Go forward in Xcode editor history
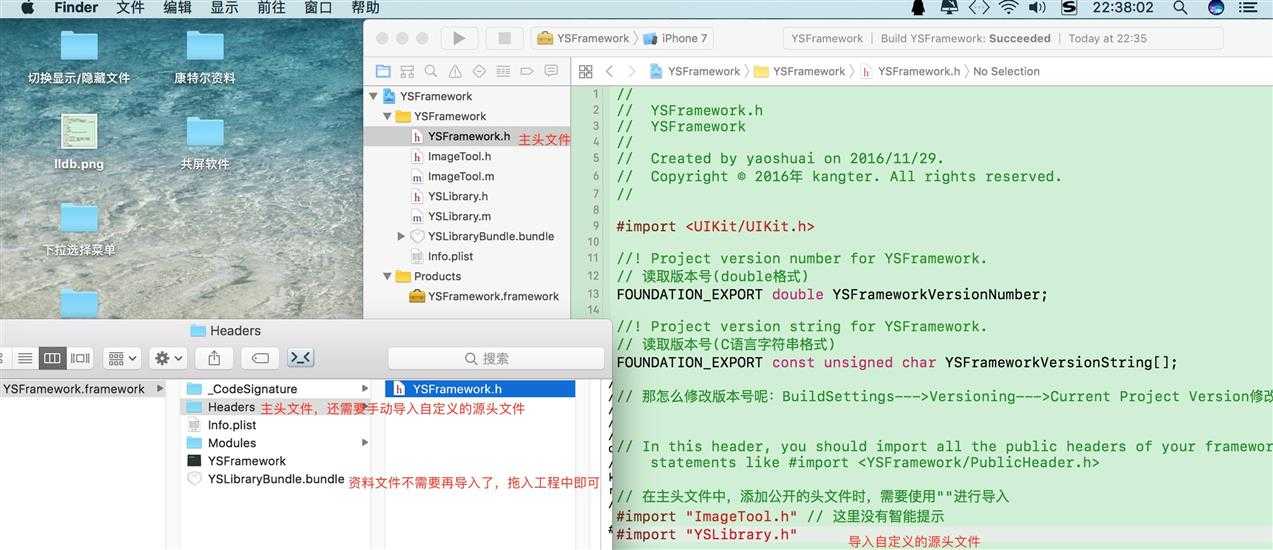The height and width of the screenshot is (550, 1273). point(633,71)
